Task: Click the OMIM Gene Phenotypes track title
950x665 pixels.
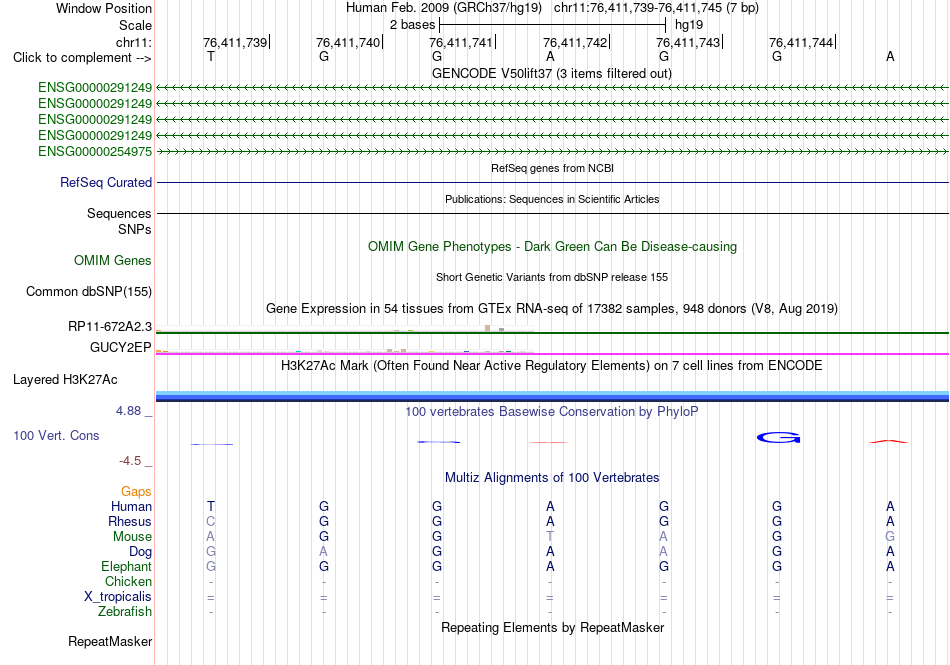Action: tap(552, 246)
